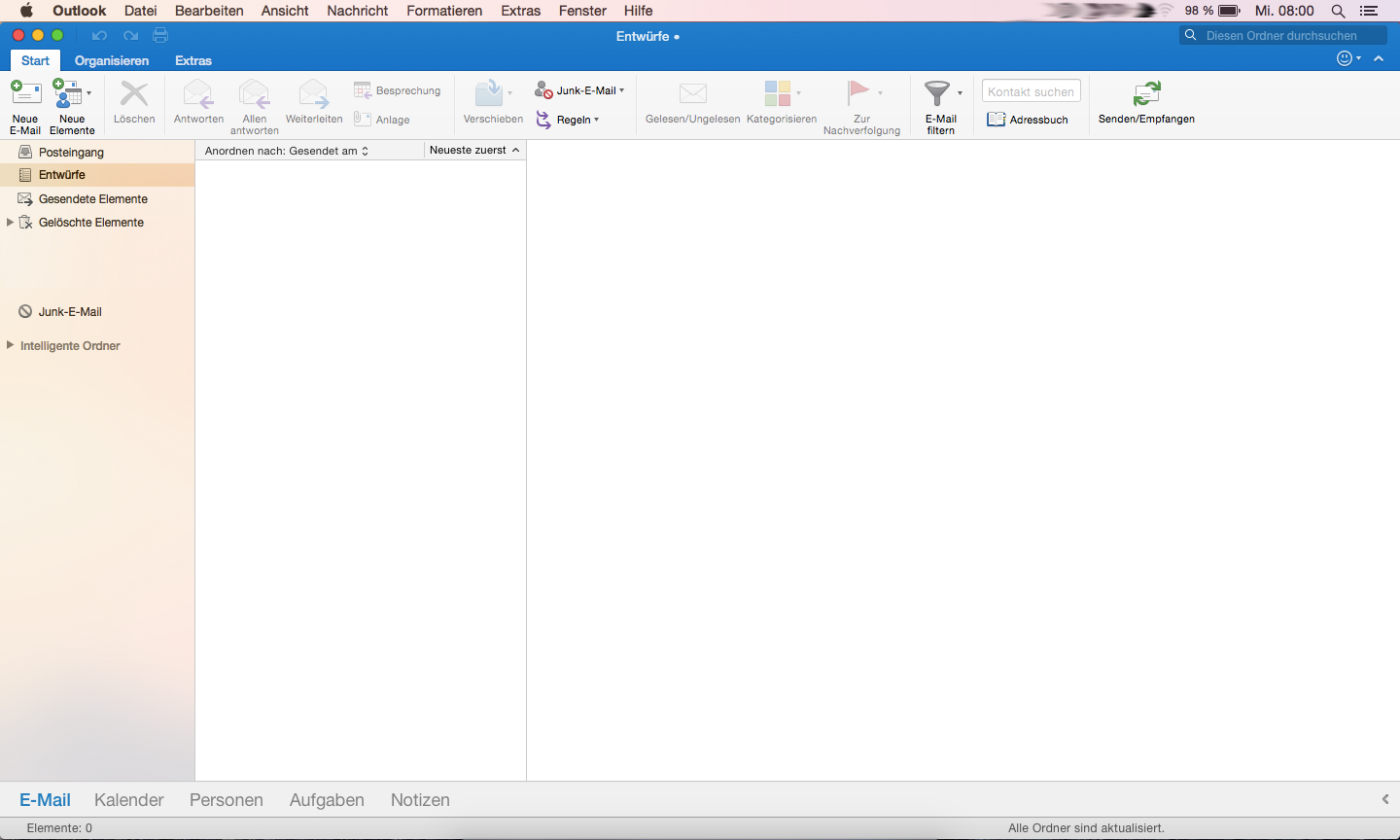The image size is (1400, 840).
Task: Collapse the ribbon with the chevron
Action: pyautogui.click(x=1379, y=58)
